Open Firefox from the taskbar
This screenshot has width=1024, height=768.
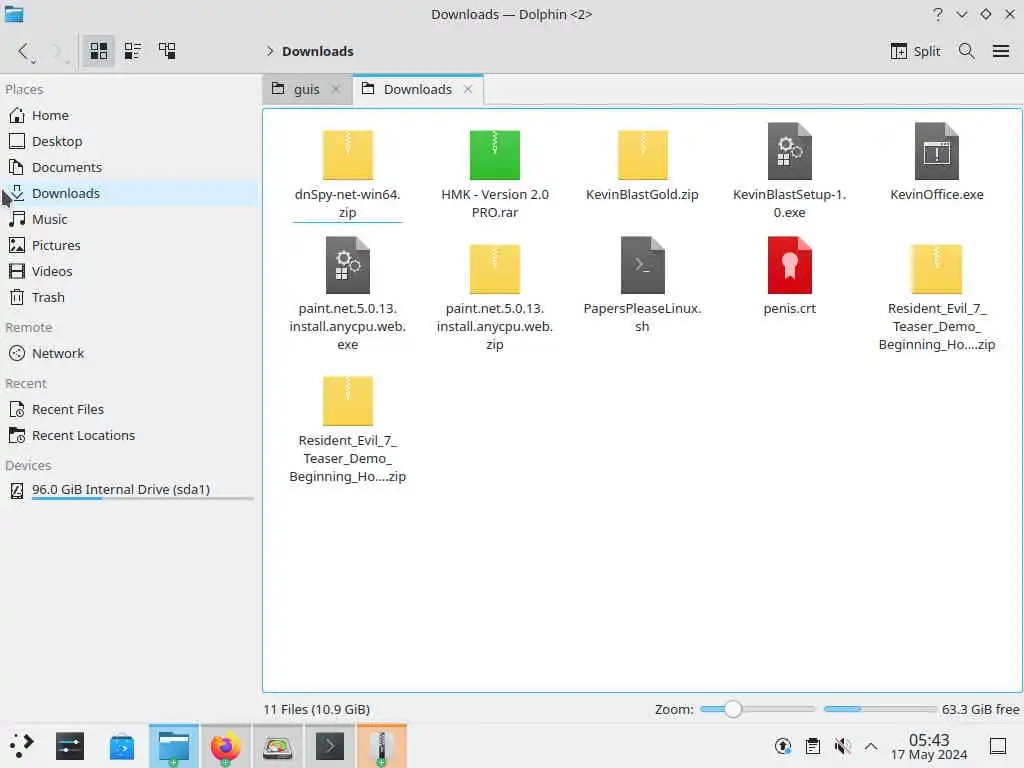point(225,746)
